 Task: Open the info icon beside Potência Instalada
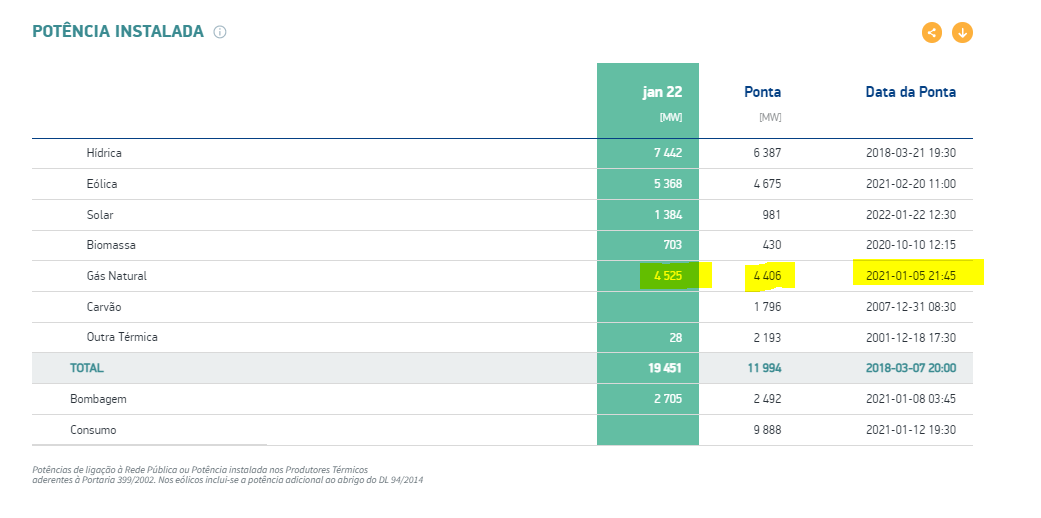[x=220, y=32]
